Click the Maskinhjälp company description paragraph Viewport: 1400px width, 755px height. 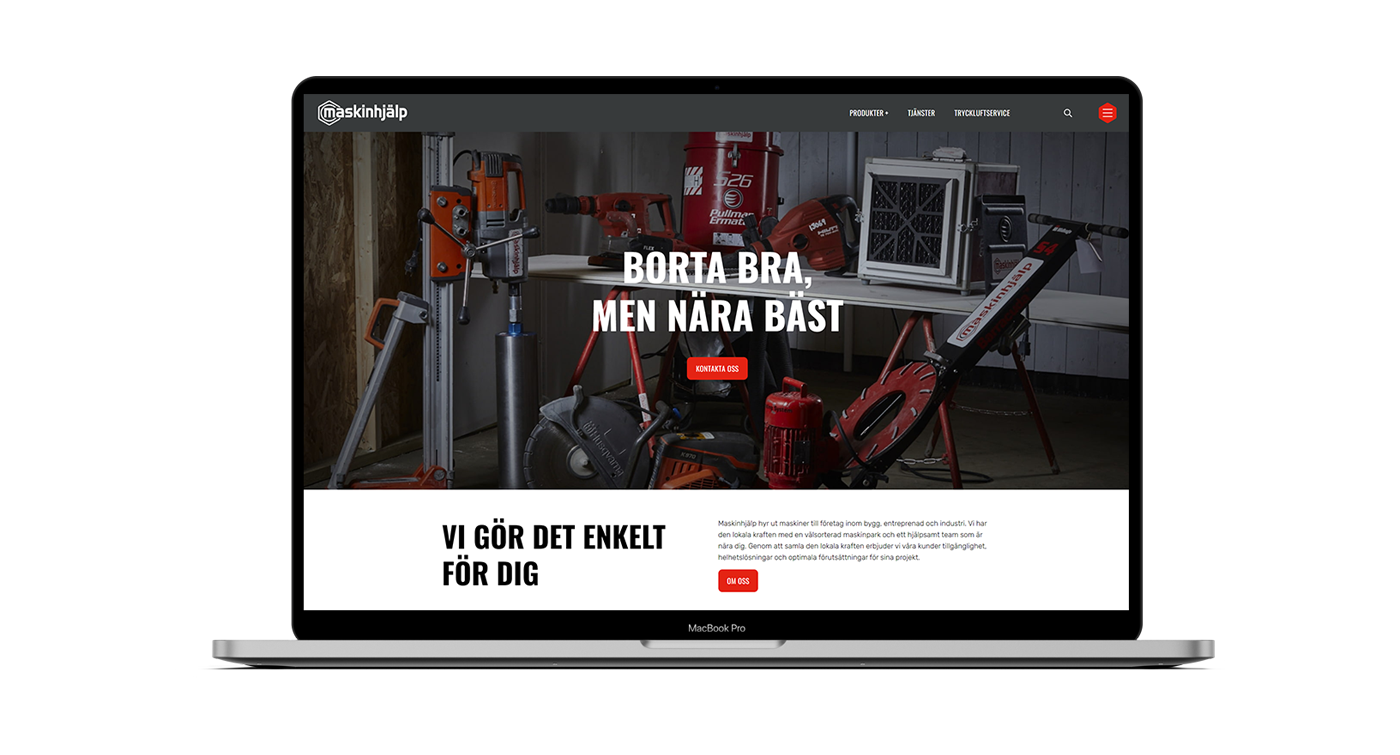point(852,540)
